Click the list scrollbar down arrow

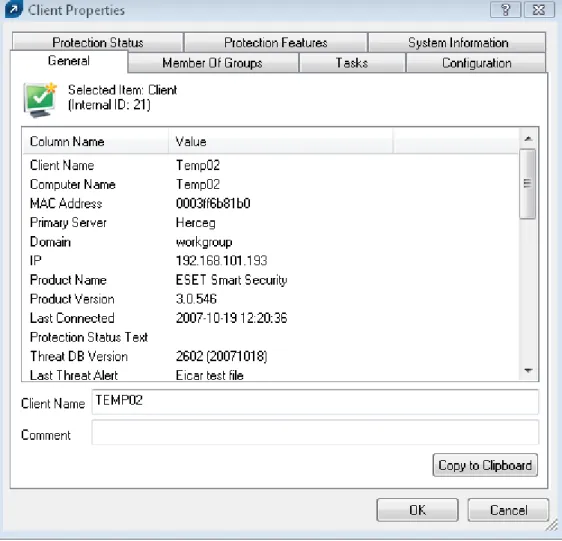[x=528, y=370]
